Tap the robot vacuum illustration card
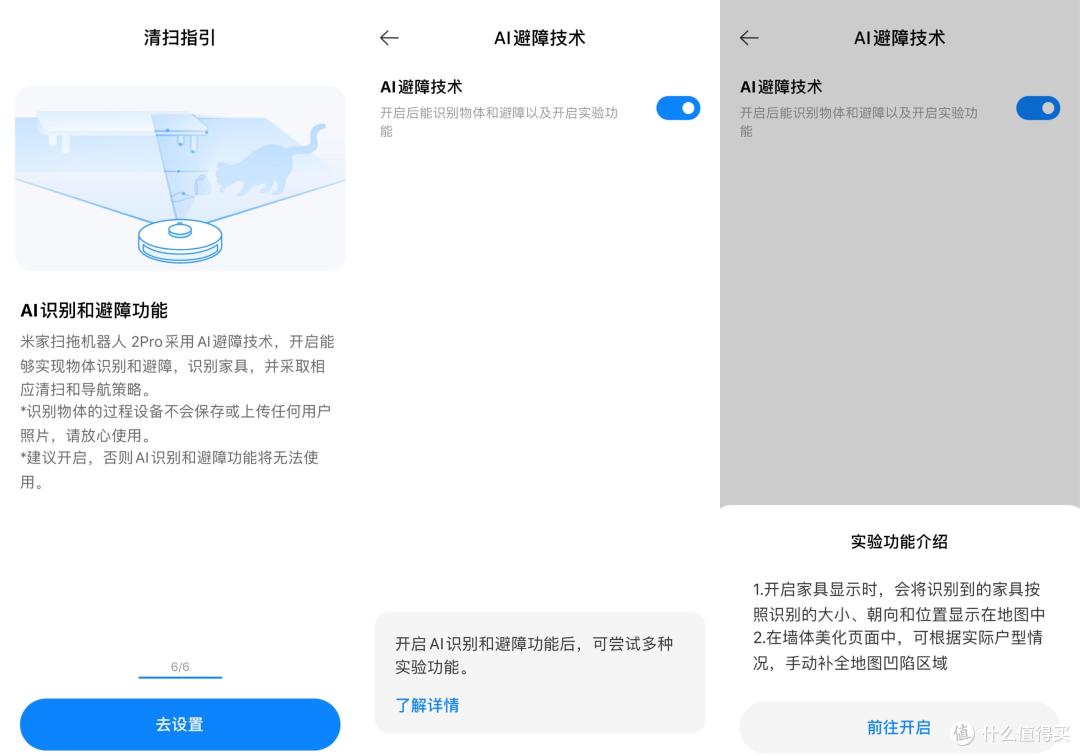This screenshot has width=1080, height=756. click(x=180, y=178)
